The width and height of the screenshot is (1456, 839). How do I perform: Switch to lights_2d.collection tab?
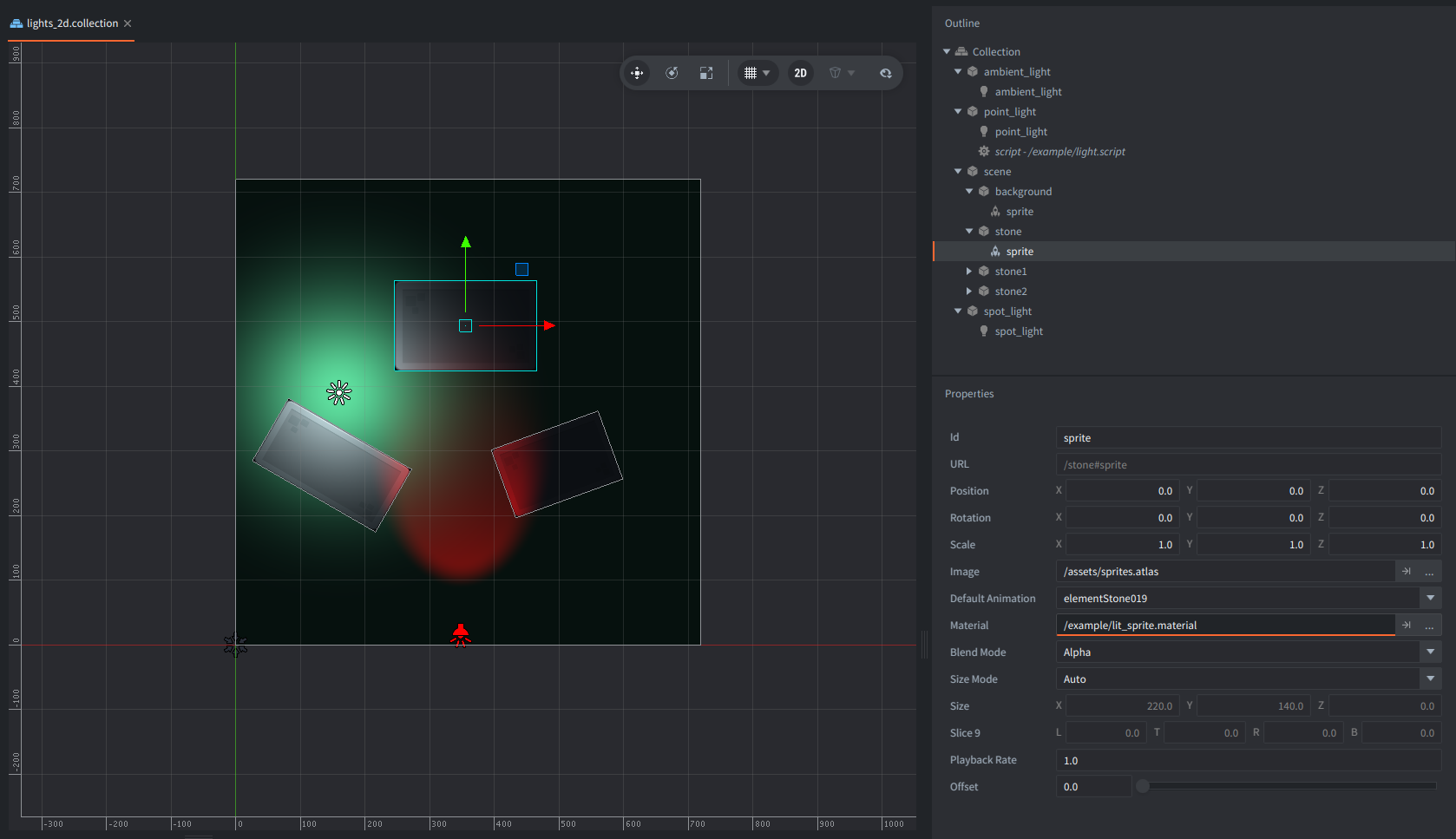tap(72, 23)
